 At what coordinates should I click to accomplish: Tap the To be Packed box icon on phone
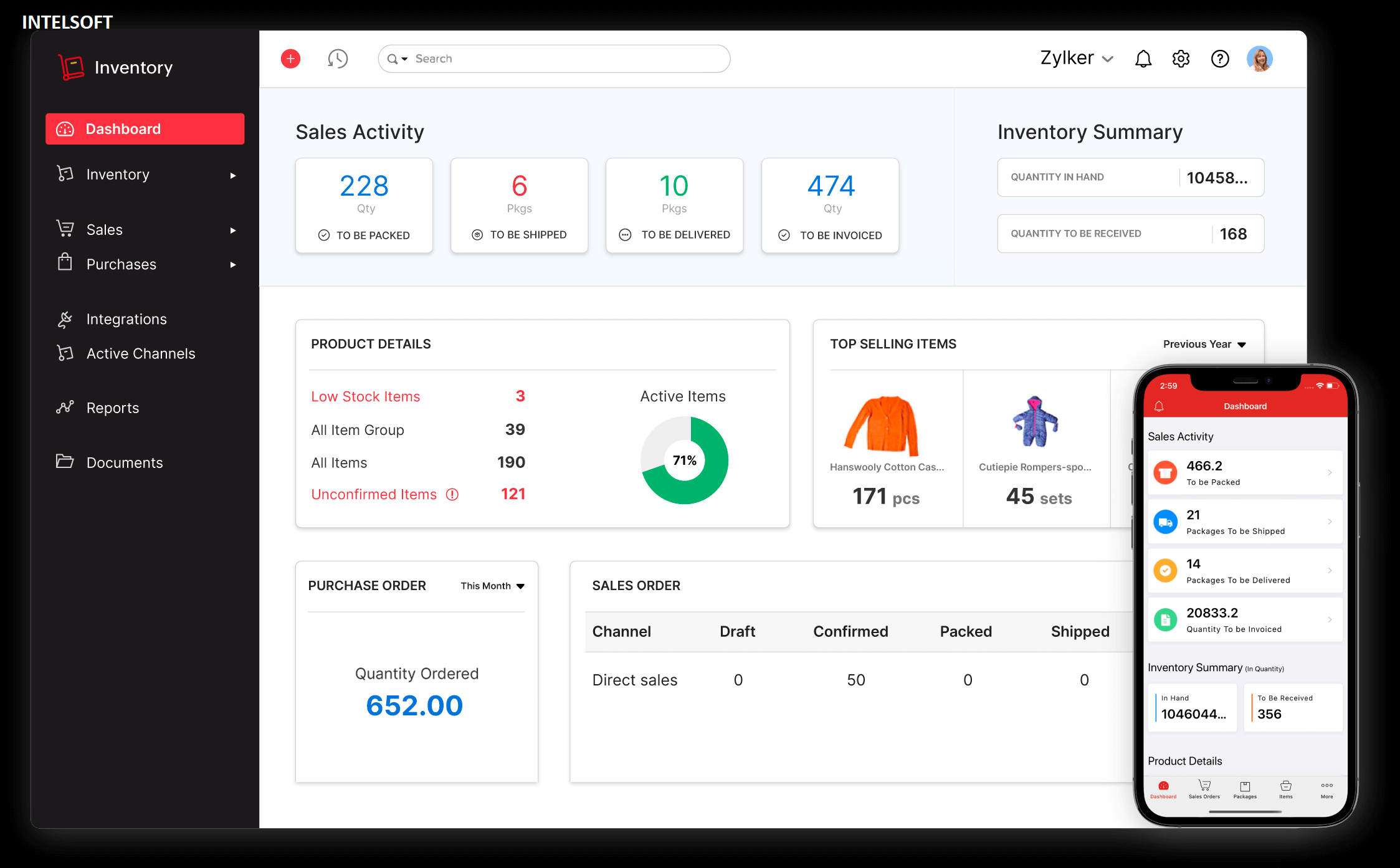(1165, 472)
